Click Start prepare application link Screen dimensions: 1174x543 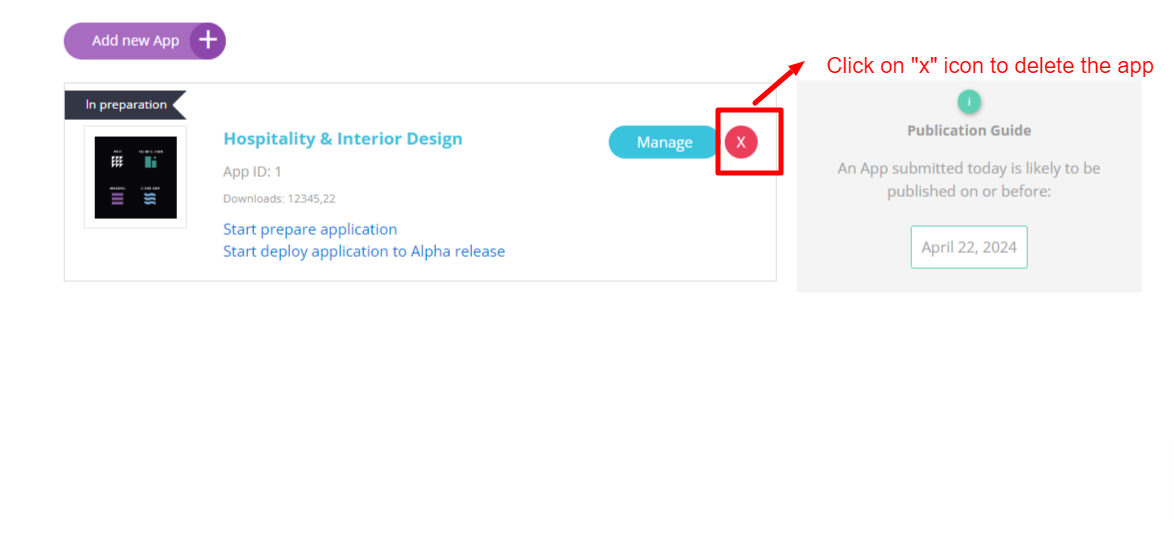[310, 229]
